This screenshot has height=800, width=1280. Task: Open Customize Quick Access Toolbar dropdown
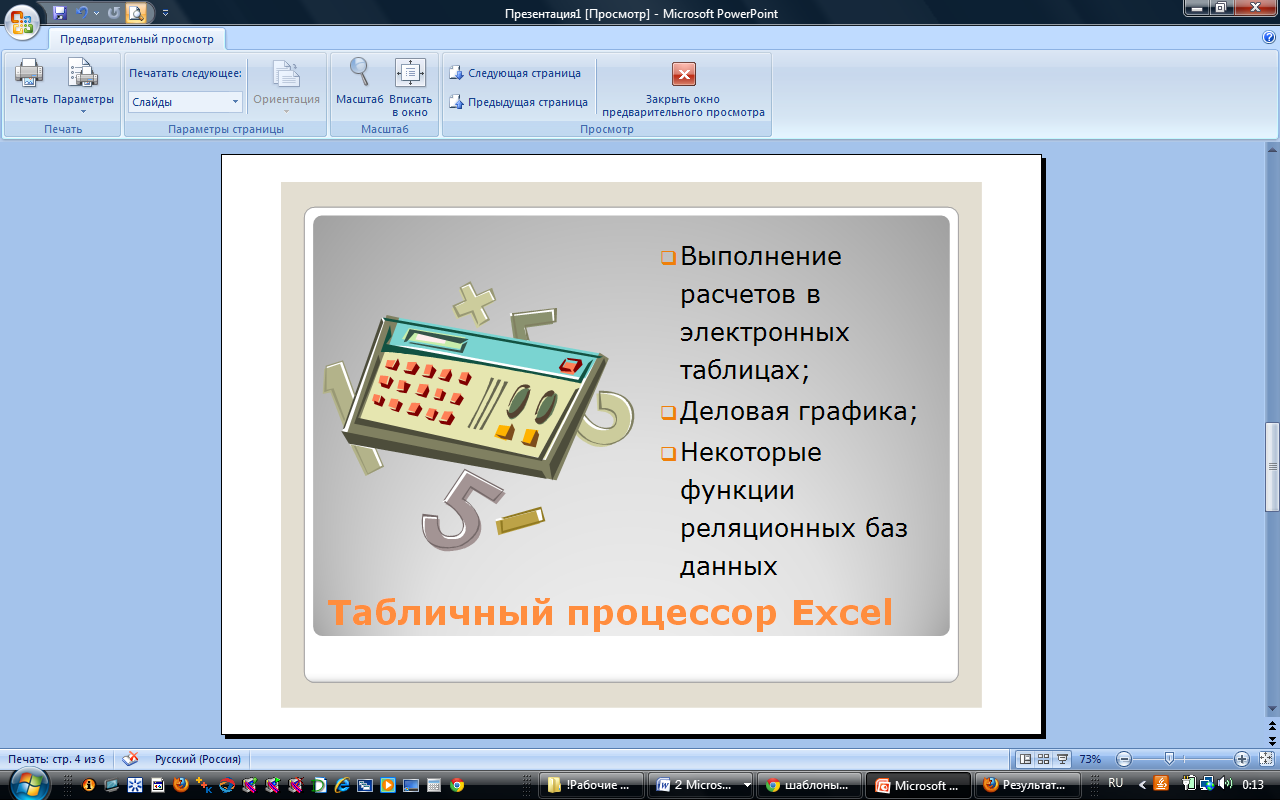[x=165, y=14]
